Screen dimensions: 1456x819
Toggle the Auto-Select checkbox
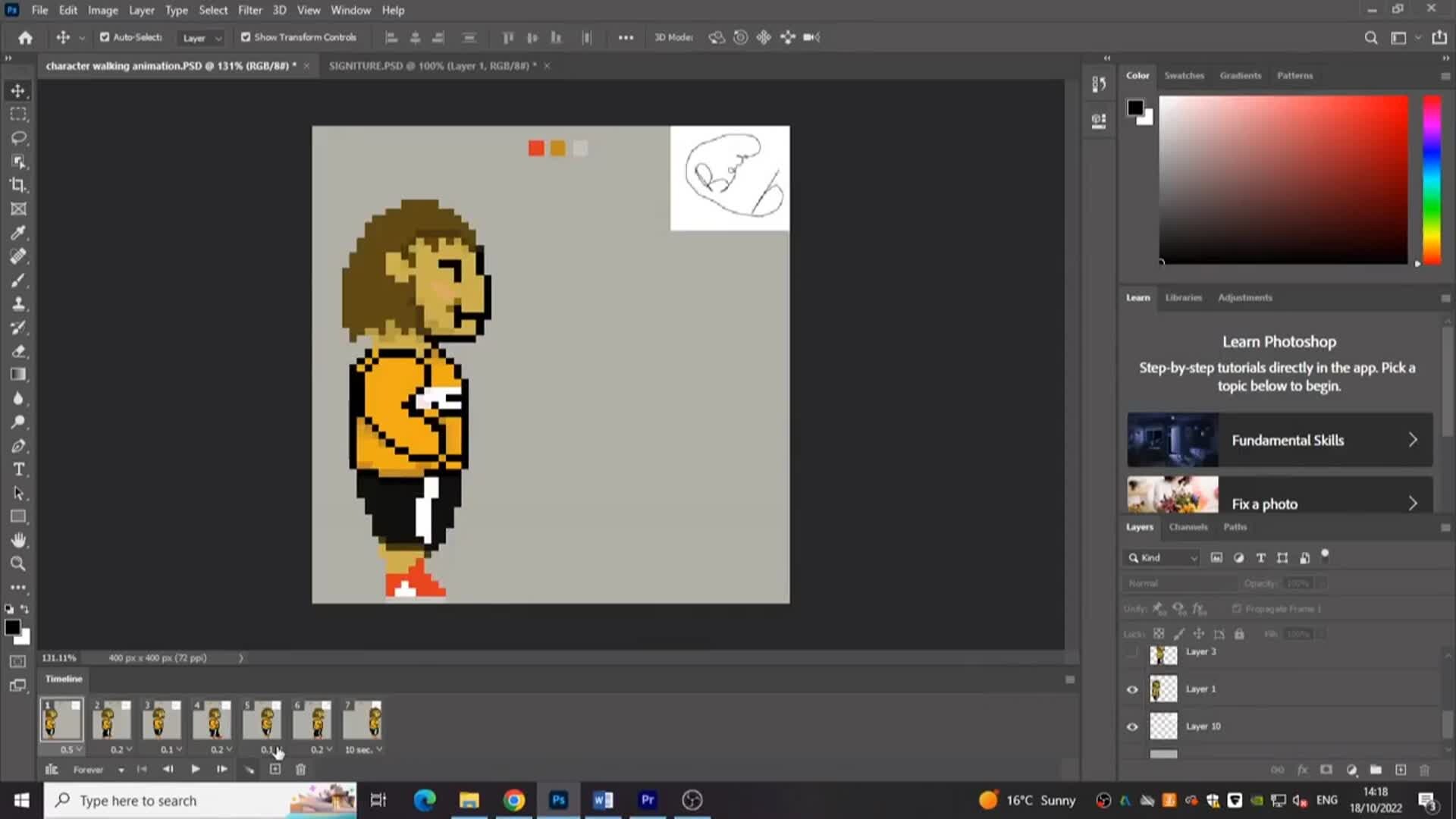104,36
